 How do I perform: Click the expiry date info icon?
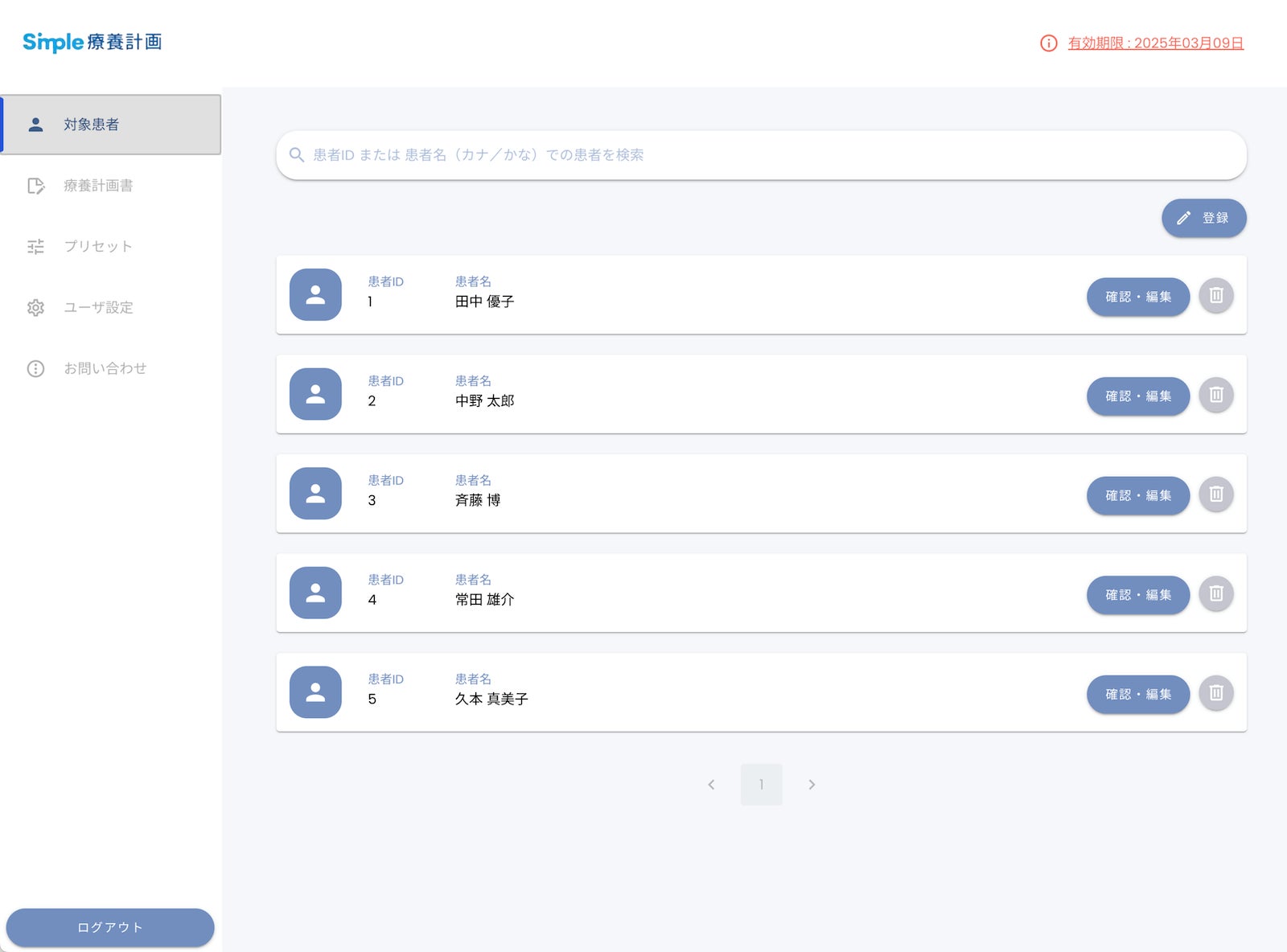(x=1048, y=43)
